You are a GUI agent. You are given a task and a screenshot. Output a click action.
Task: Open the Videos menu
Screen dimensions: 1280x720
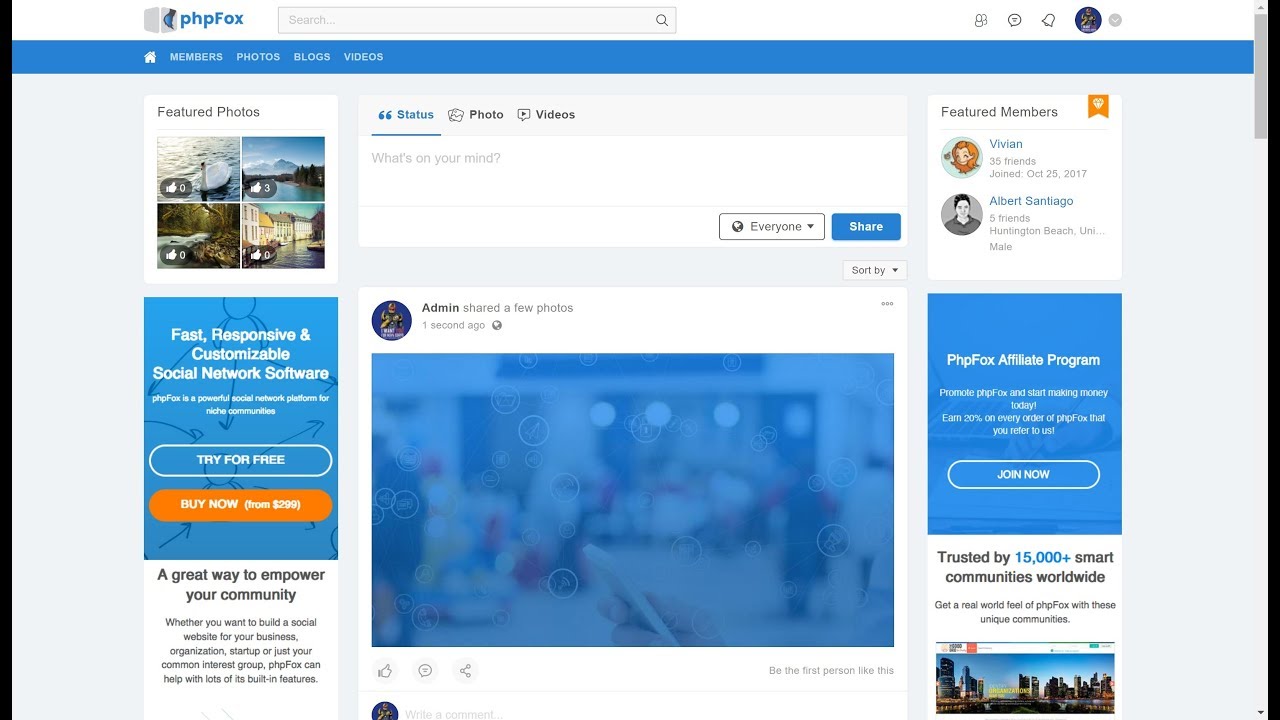pyautogui.click(x=363, y=57)
